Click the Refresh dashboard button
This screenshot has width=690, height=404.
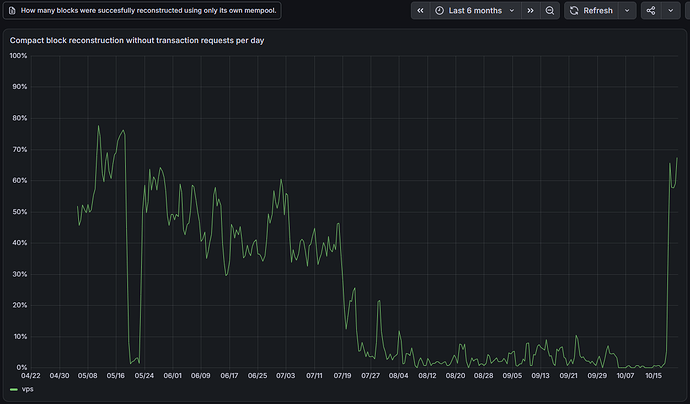pos(591,11)
